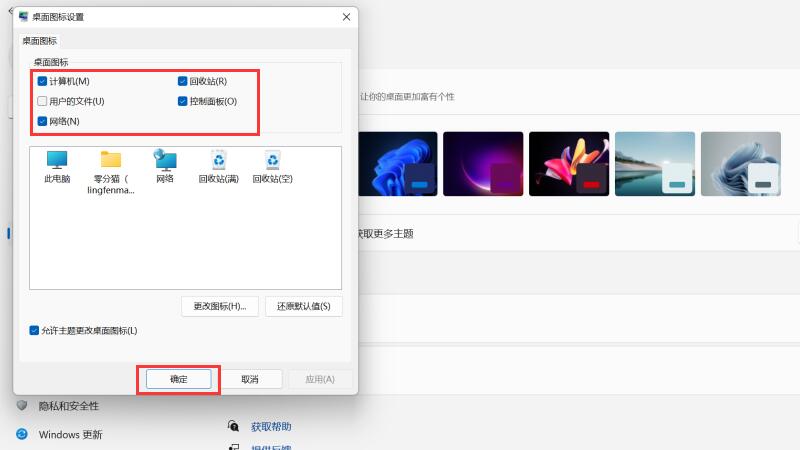Uncheck the 控制面板(O) checkbox

(x=183, y=101)
